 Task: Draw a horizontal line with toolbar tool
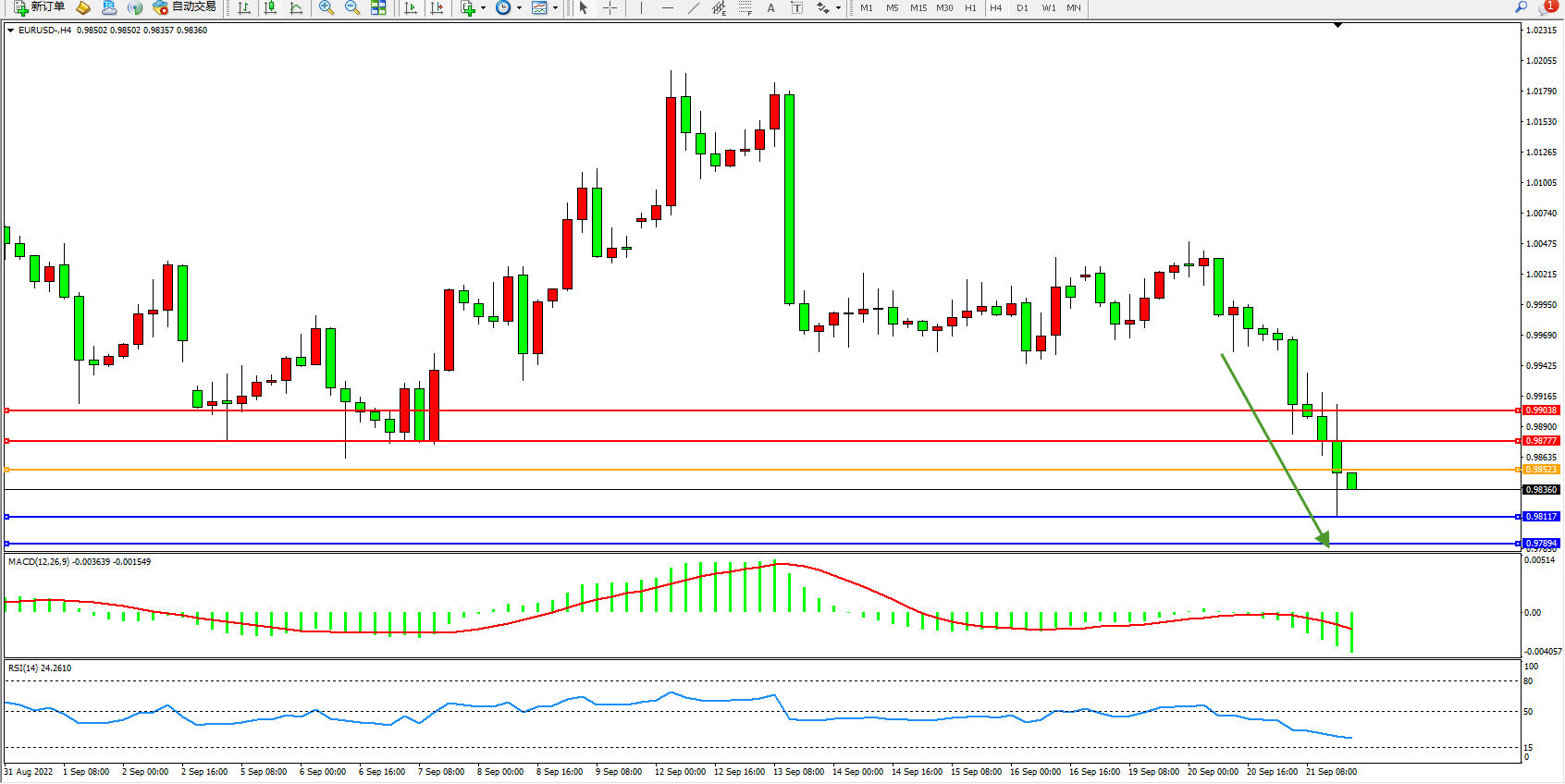668,7
